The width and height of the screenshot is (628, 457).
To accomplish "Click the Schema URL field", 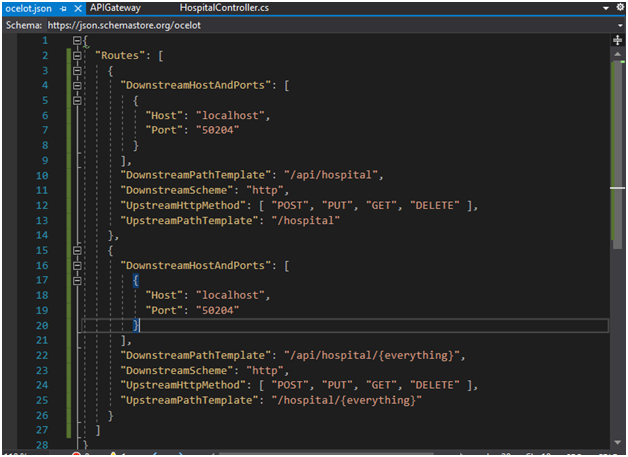I will click(x=330, y=25).
